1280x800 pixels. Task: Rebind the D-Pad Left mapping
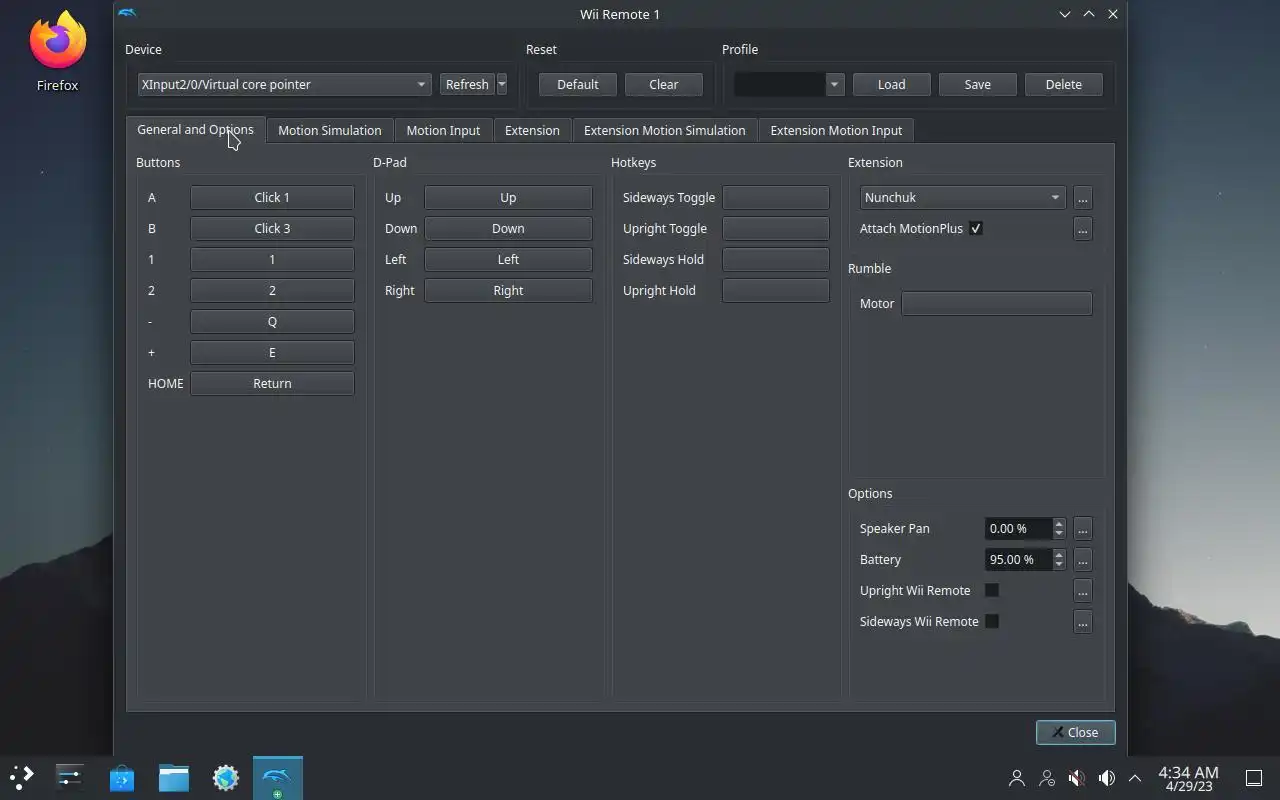click(508, 260)
